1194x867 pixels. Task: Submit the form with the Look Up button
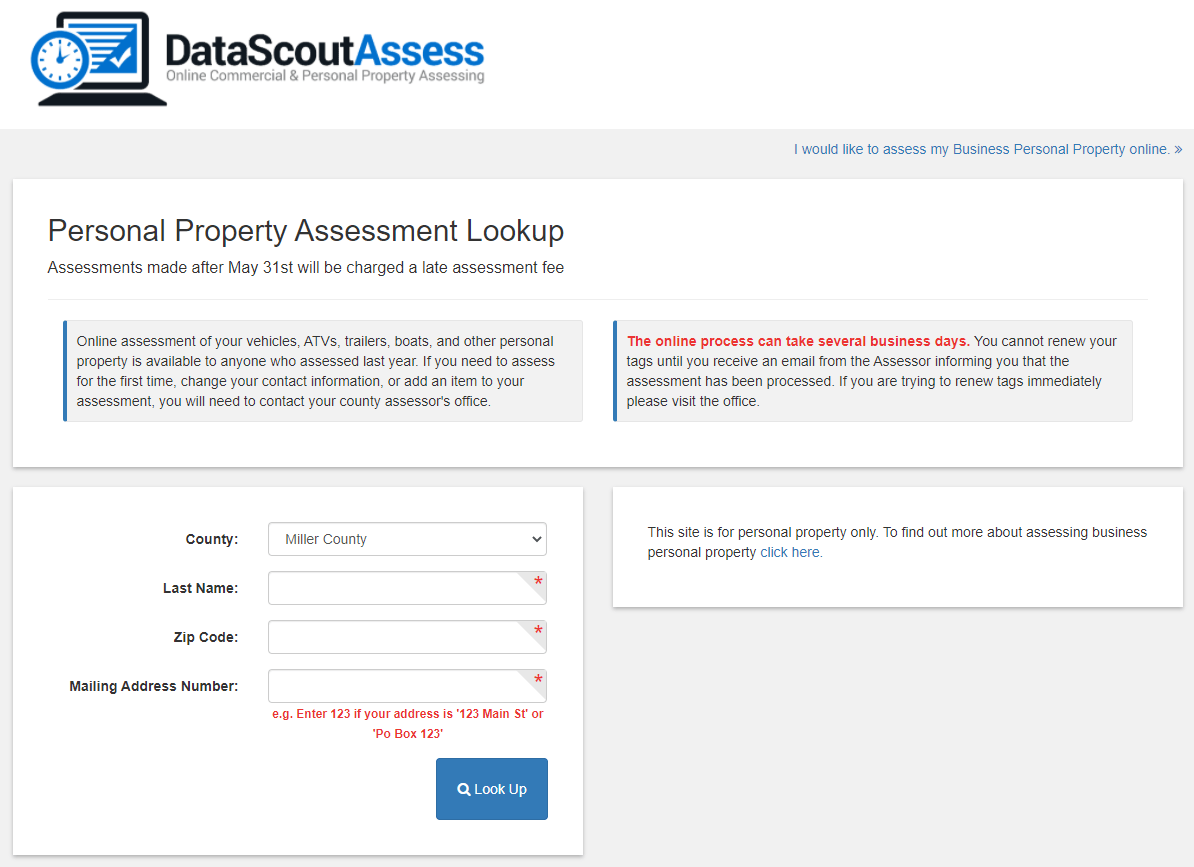click(492, 789)
